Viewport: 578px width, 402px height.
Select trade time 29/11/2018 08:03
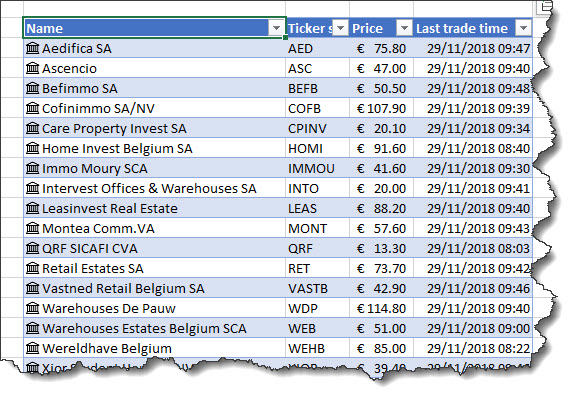point(473,248)
